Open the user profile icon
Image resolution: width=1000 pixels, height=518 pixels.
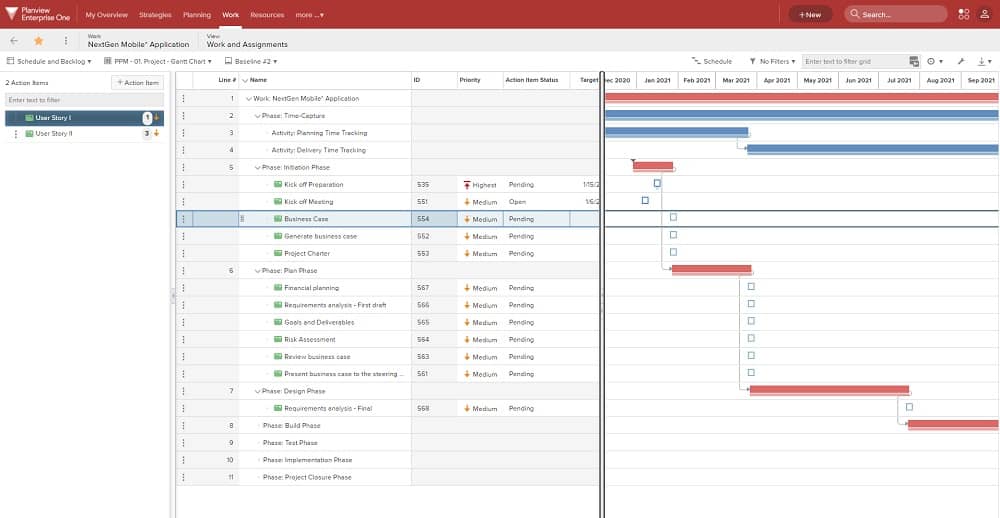[x=984, y=14]
